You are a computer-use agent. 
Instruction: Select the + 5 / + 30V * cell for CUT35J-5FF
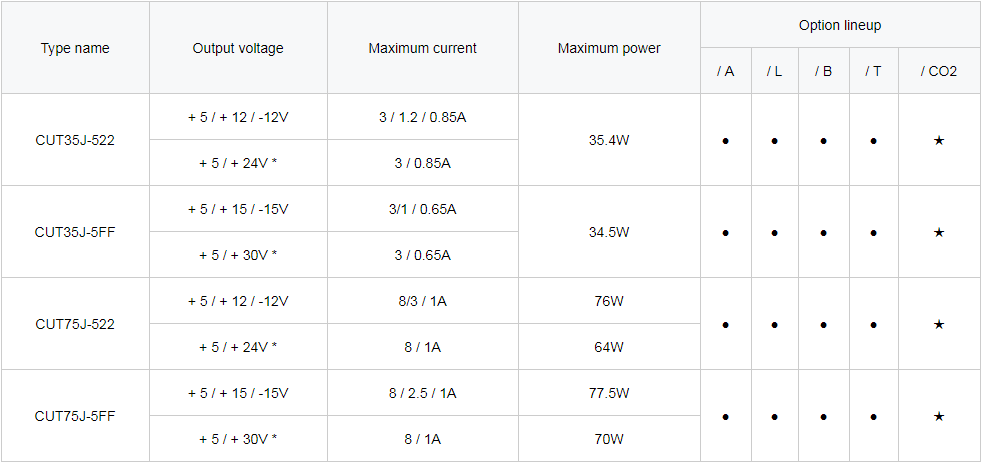[x=238, y=255]
